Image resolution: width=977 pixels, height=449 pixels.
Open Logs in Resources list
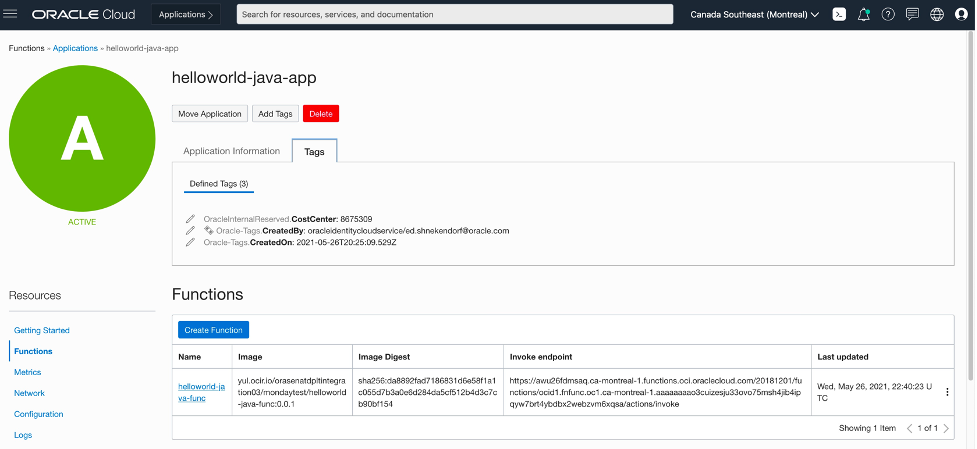(23, 435)
